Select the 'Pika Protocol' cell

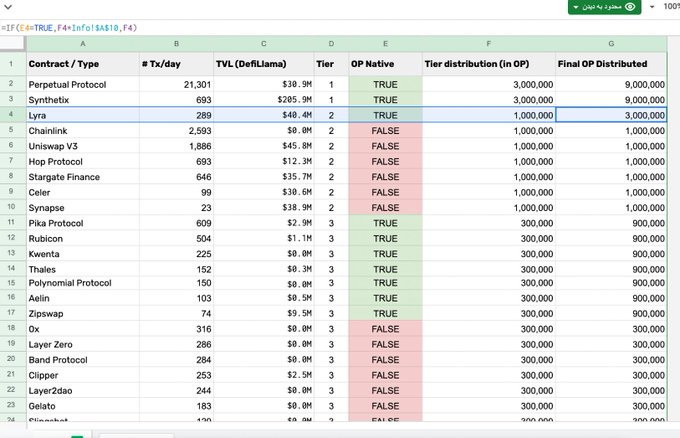click(x=83, y=223)
